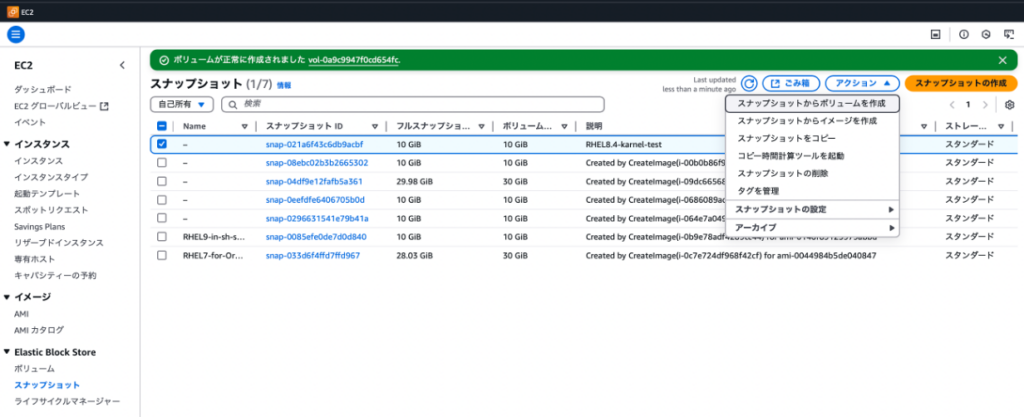Dismiss the green success notification
The height and width of the screenshot is (417, 1024).
(x=1003, y=60)
